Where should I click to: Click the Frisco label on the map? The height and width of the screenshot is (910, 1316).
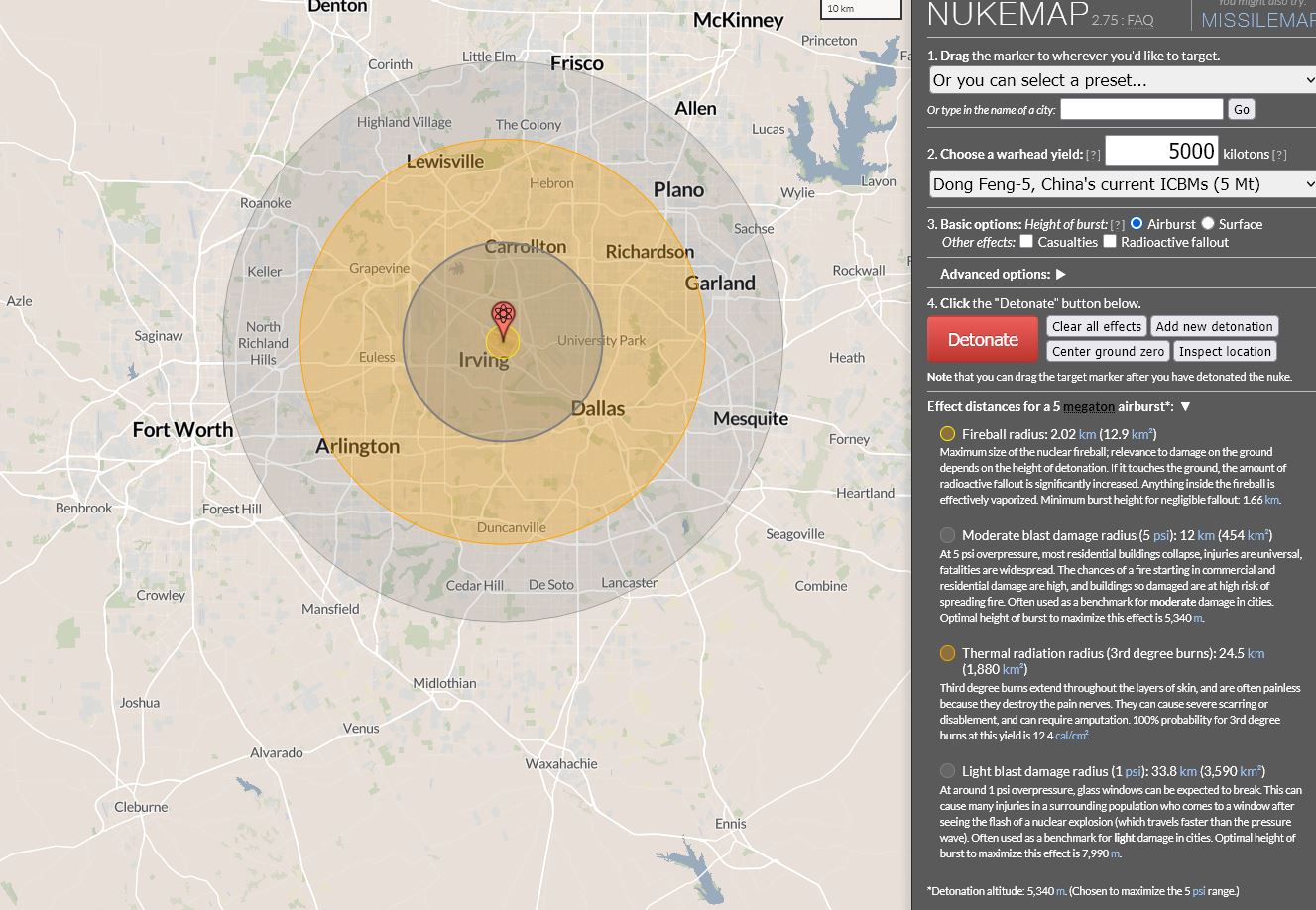[x=577, y=63]
